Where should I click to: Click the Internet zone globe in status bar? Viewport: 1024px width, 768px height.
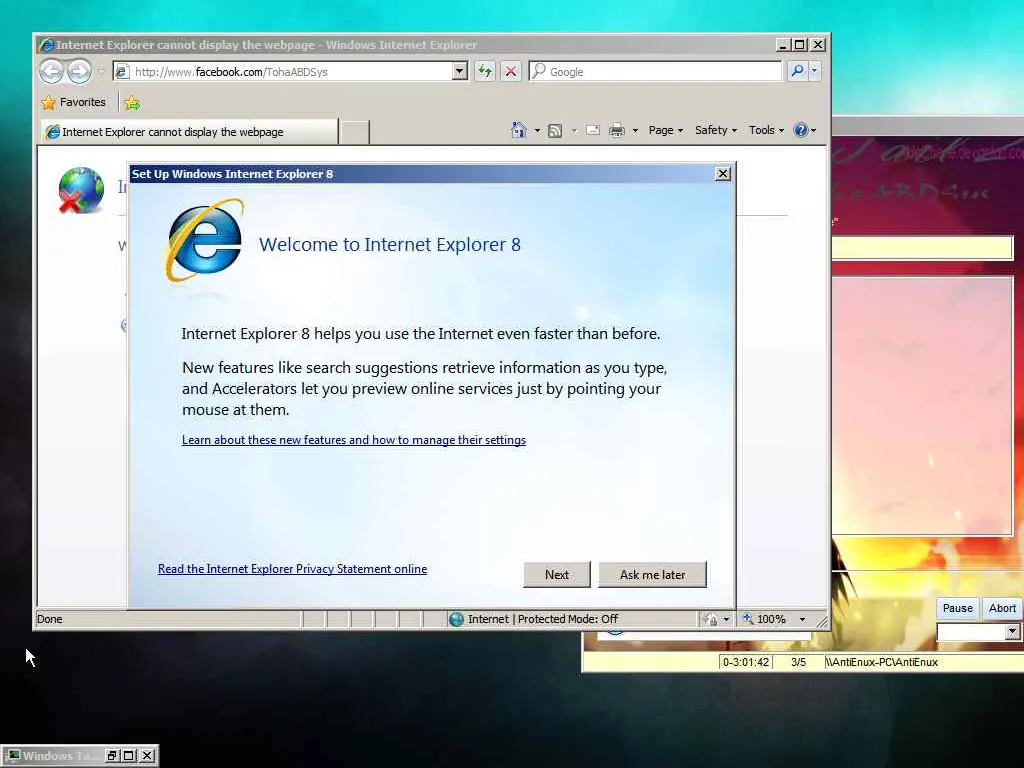[456, 619]
